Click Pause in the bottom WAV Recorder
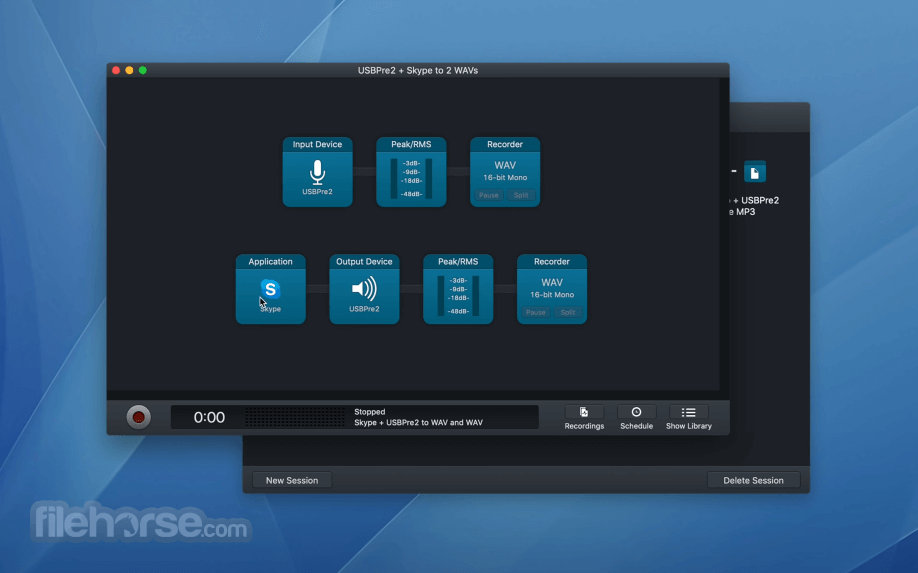 535,312
